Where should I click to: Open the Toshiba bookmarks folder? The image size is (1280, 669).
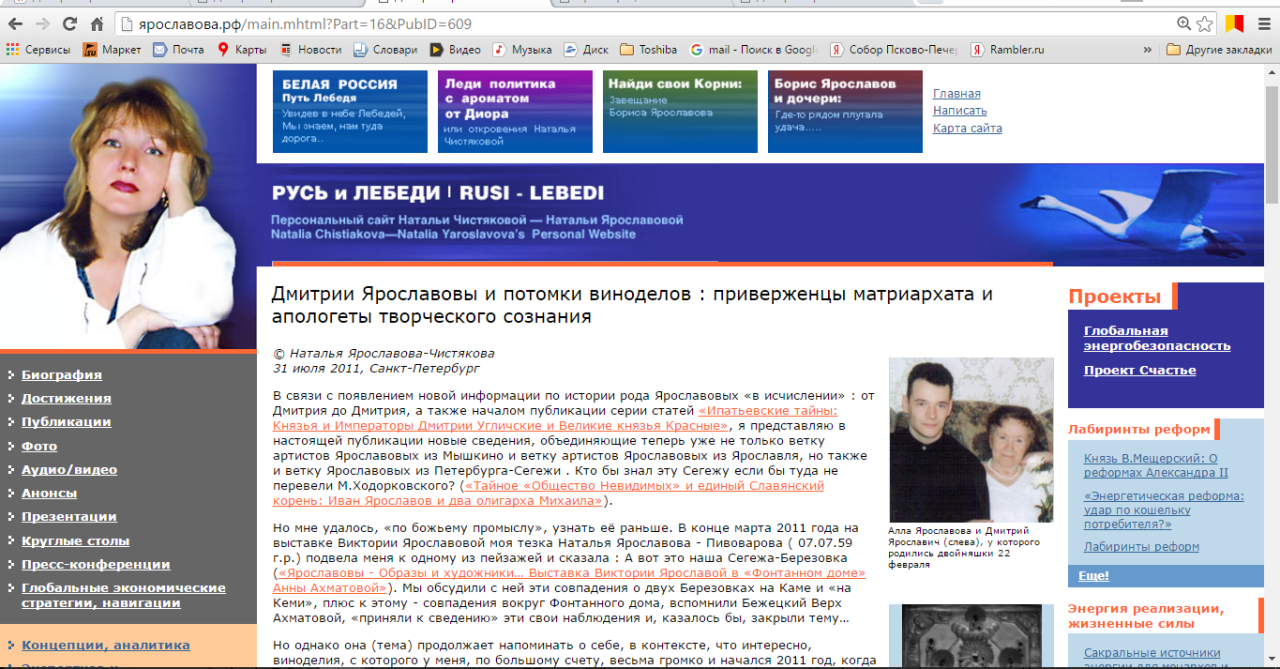tap(649, 49)
